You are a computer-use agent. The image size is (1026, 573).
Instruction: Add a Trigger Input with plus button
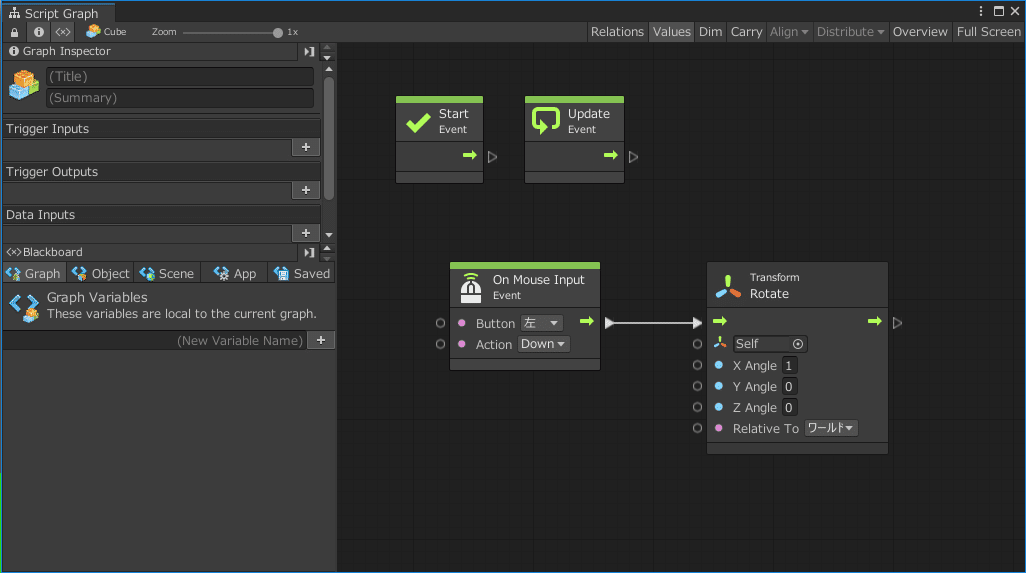(306, 147)
